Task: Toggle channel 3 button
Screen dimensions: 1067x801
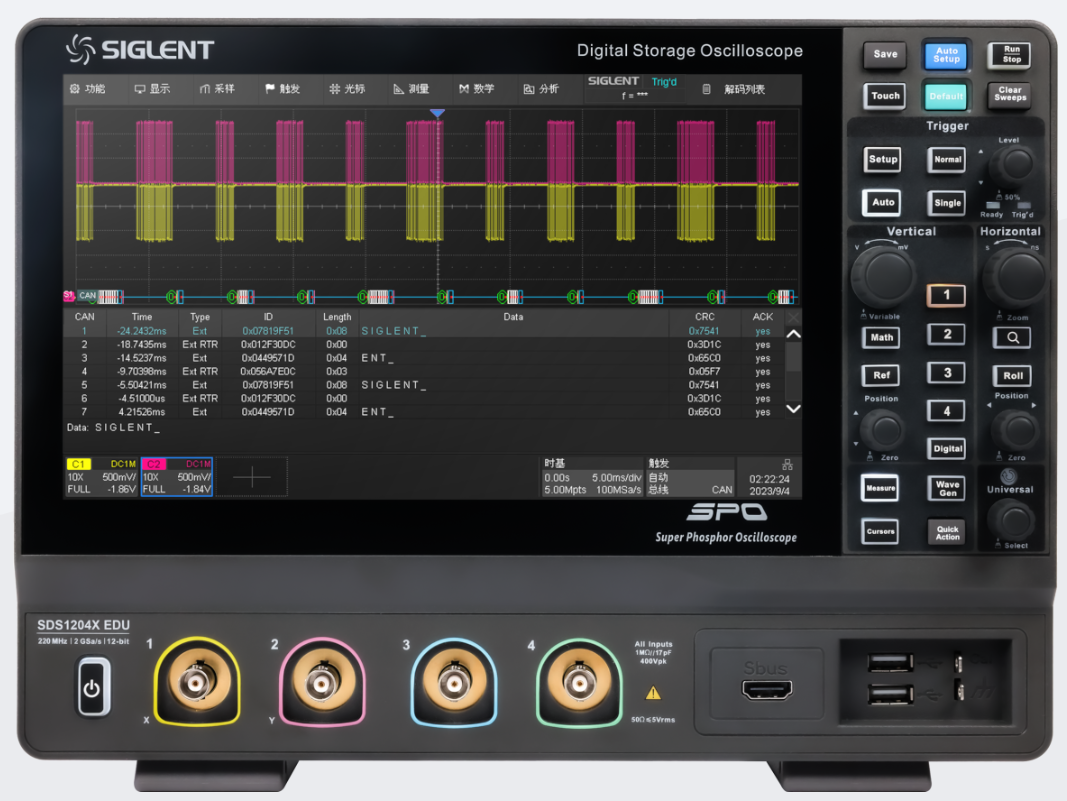Action: click(947, 373)
